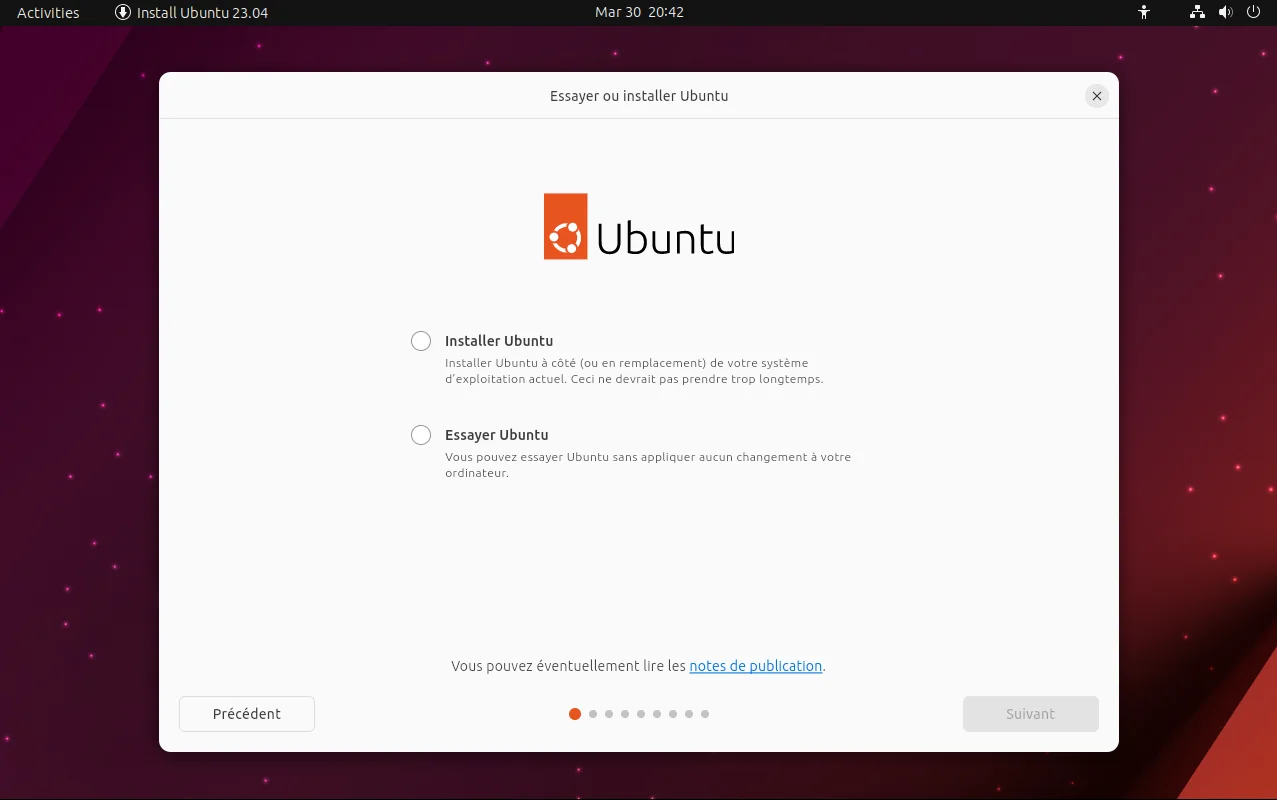
Task: Click the Suivant button
Action: tap(1031, 714)
